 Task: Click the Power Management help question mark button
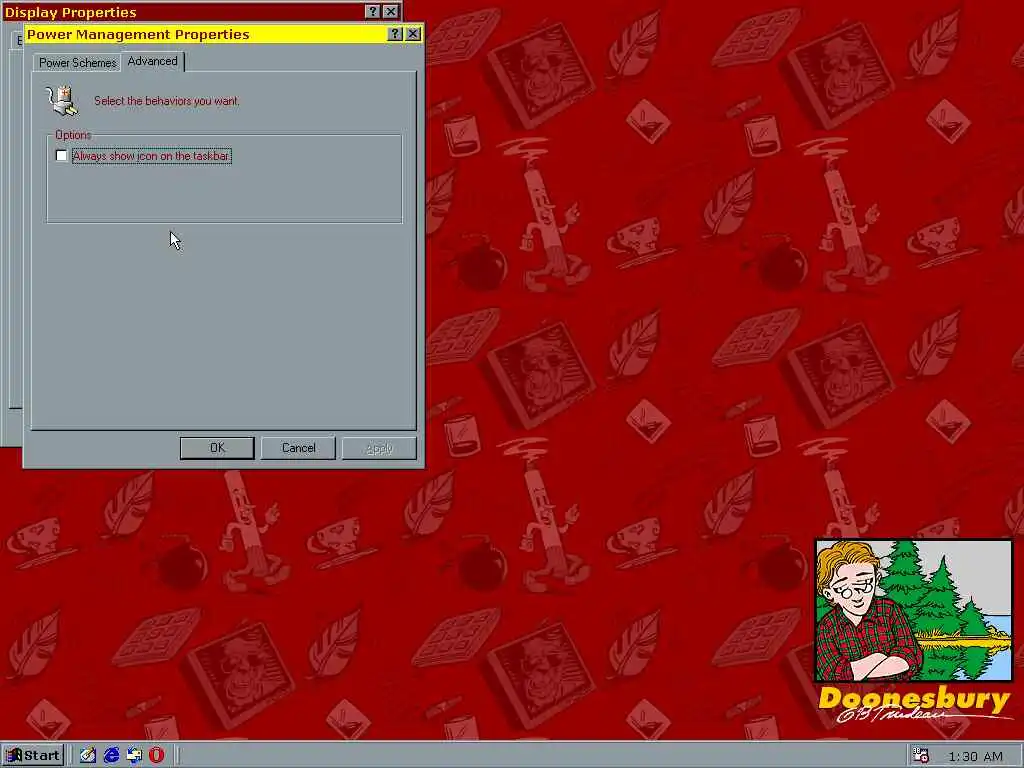coord(394,34)
